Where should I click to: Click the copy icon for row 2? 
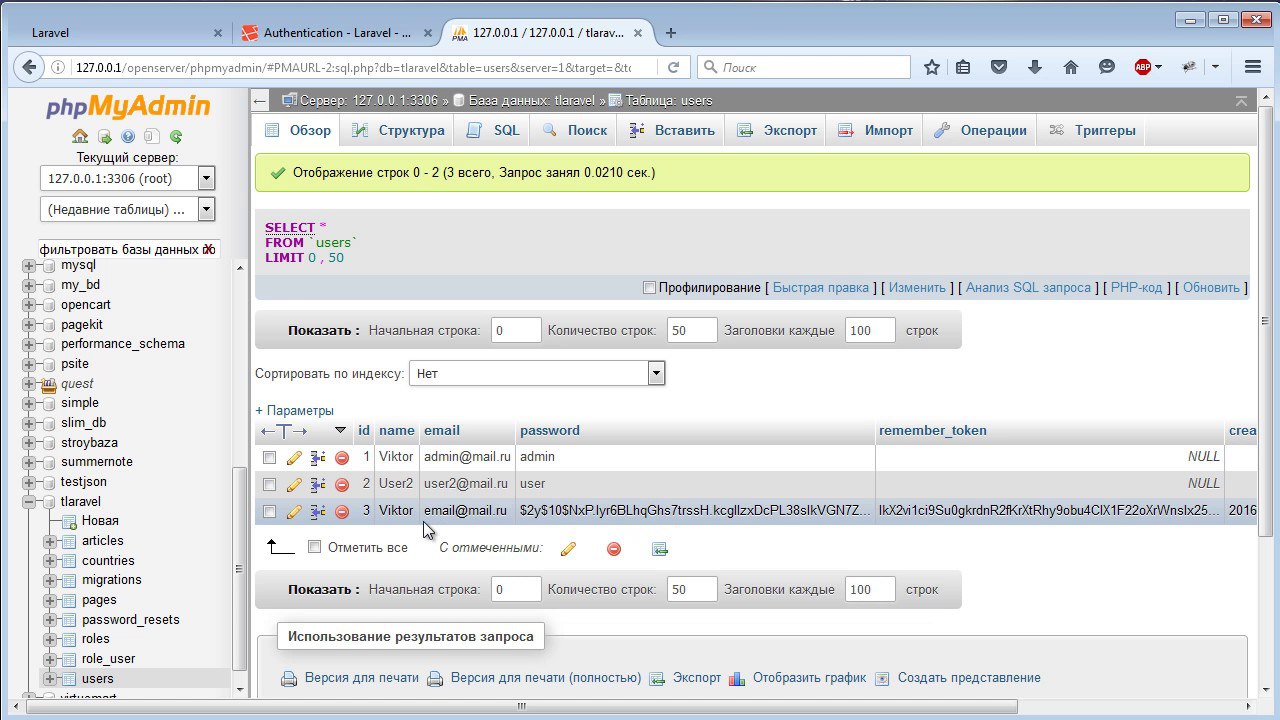click(x=318, y=484)
